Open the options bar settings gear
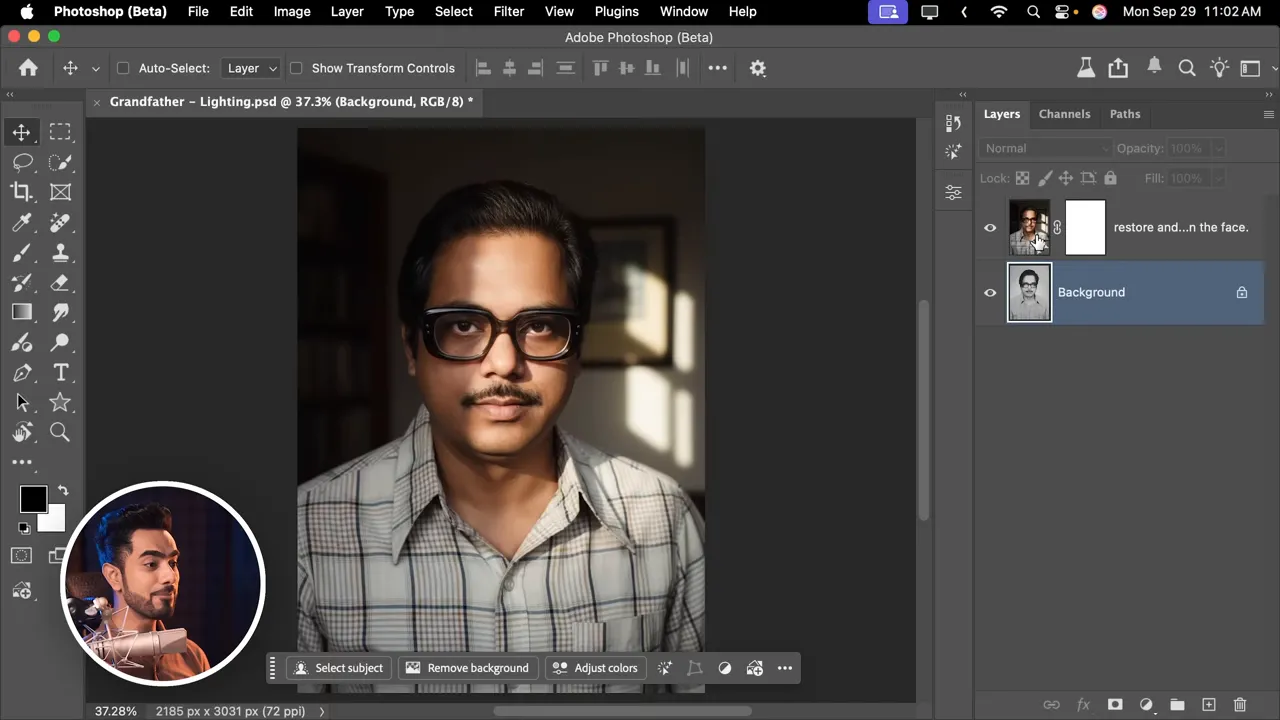The width and height of the screenshot is (1280, 720). click(x=758, y=68)
